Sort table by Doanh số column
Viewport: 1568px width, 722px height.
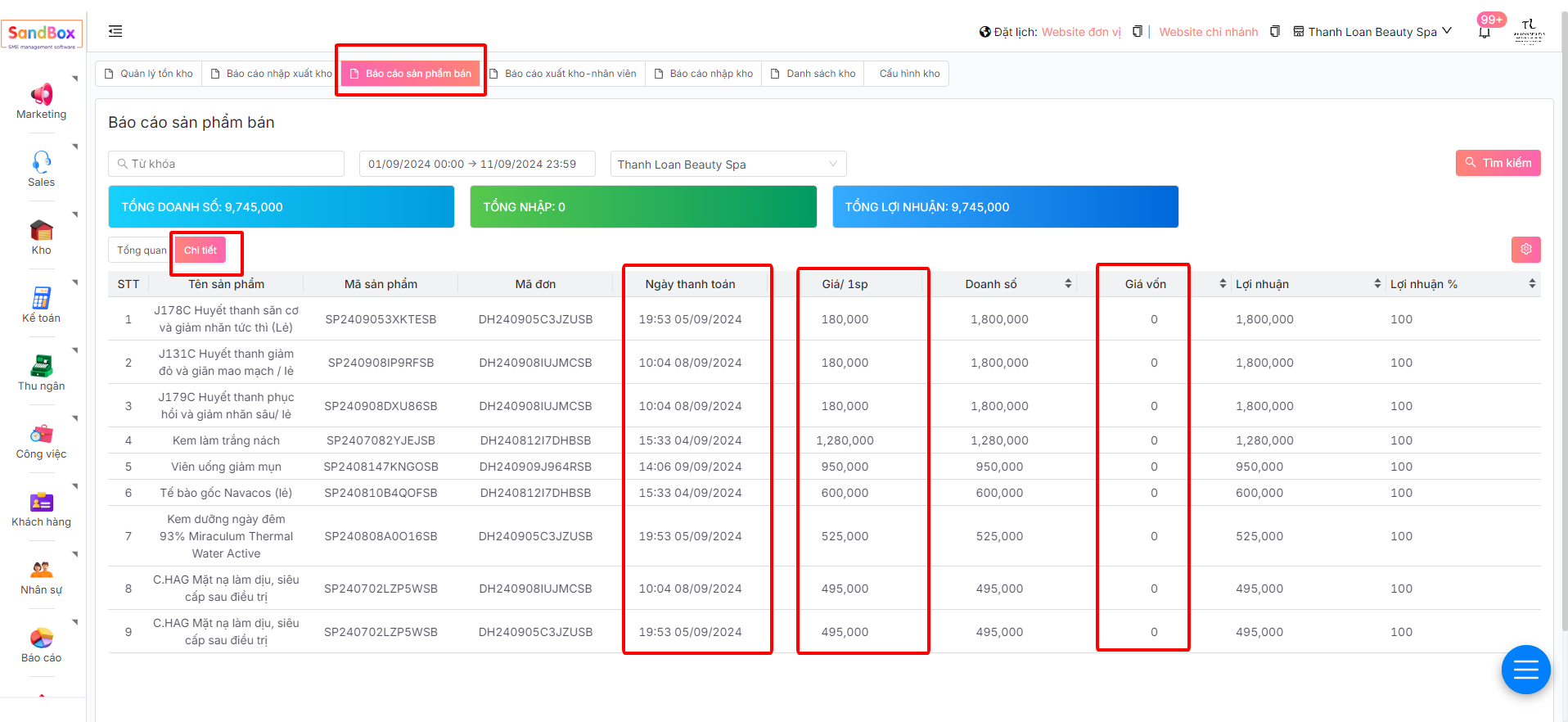1067,284
